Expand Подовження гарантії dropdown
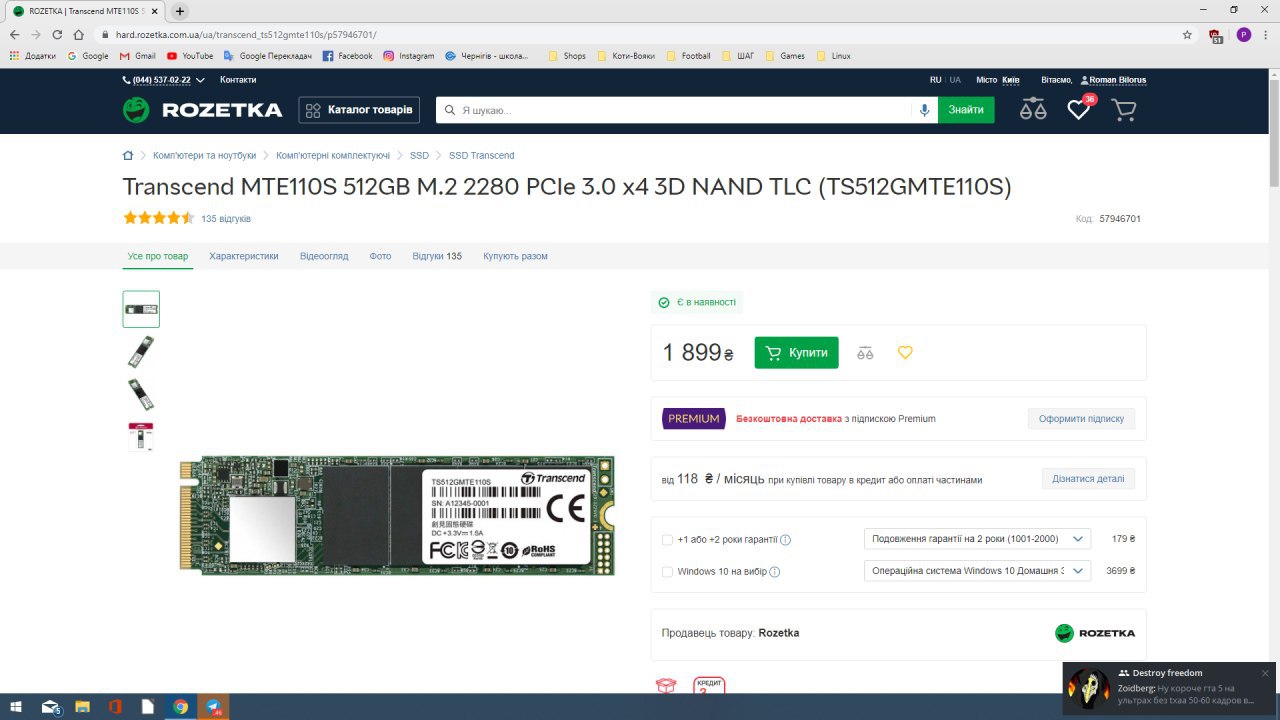The width and height of the screenshot is (1280, 720). [977, 539]
